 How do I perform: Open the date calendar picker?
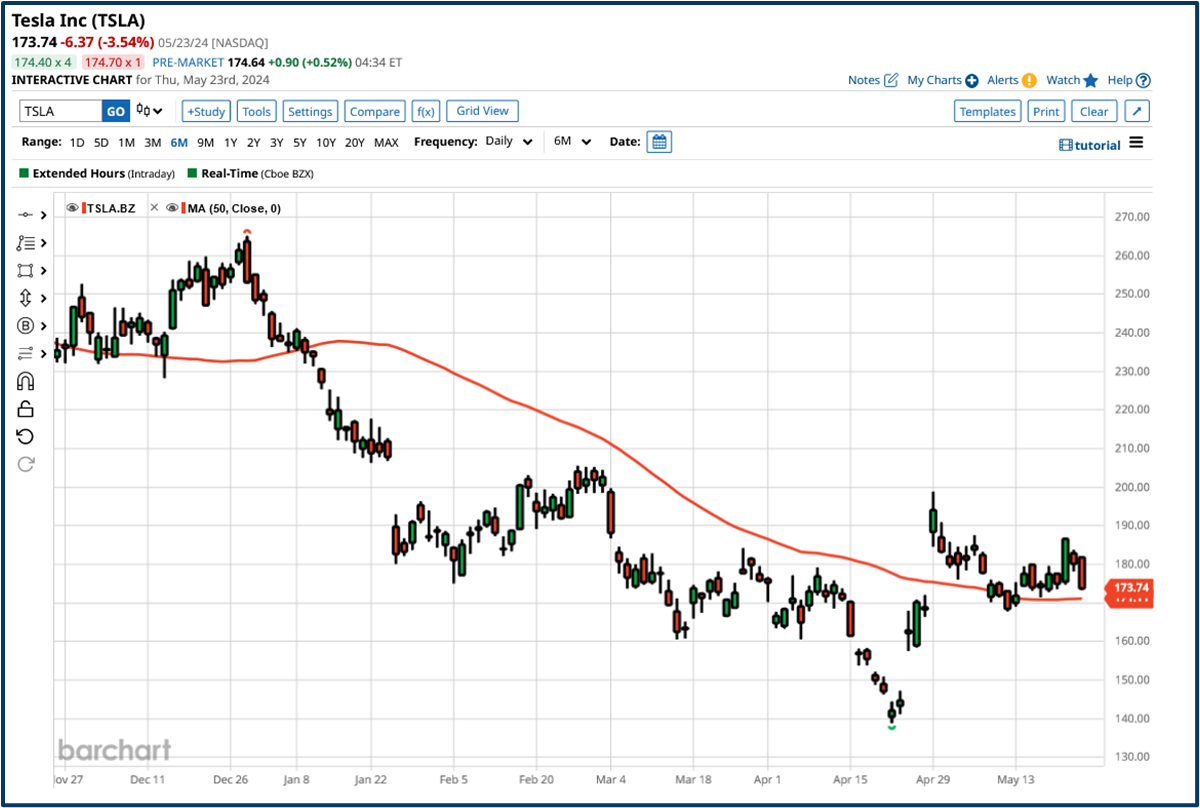coord(659,142)
